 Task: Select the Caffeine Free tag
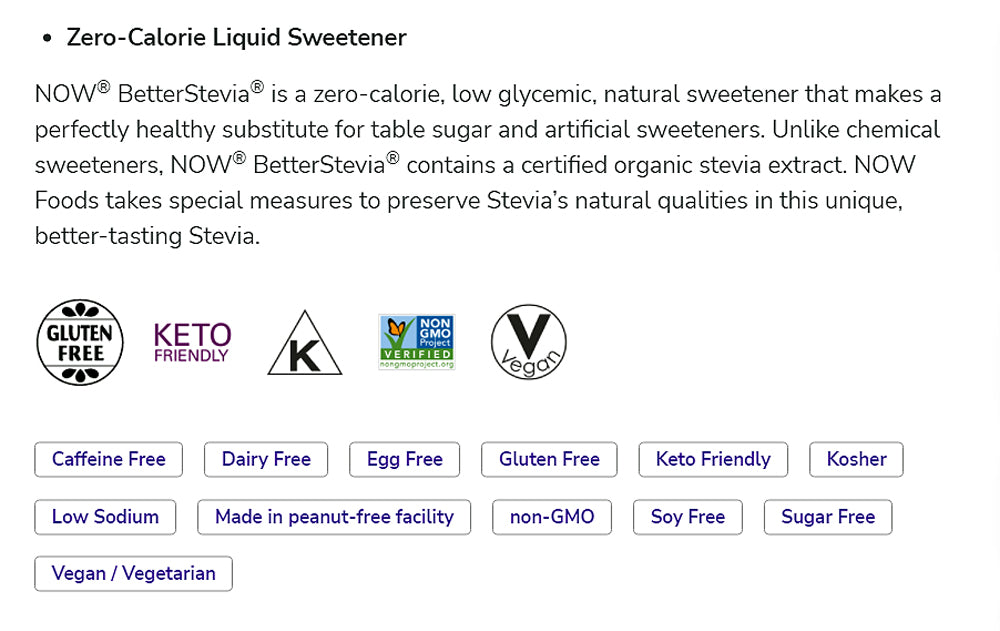click(x=109, y=460)
